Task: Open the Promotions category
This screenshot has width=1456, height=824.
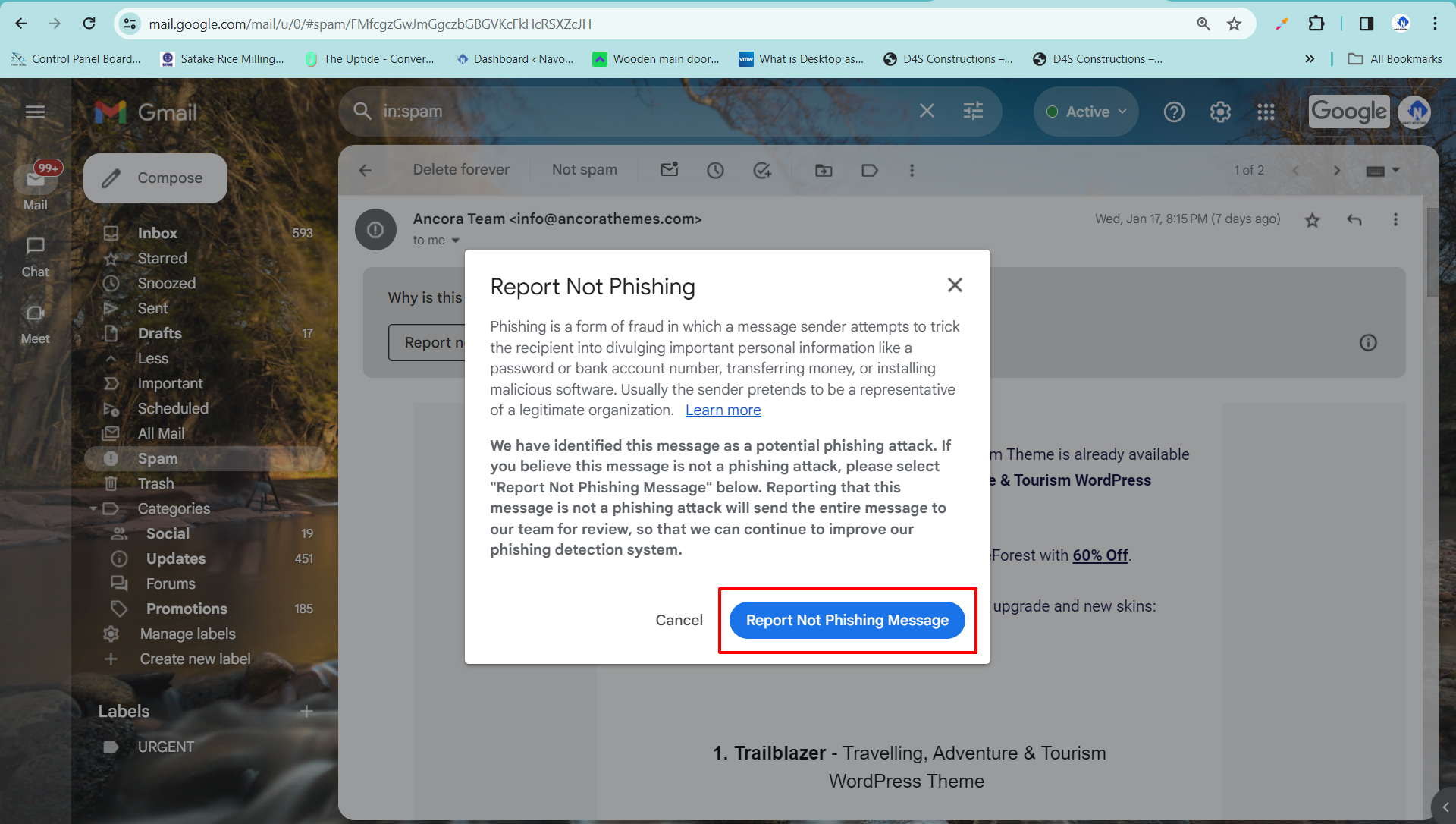Action: (187, 609)
